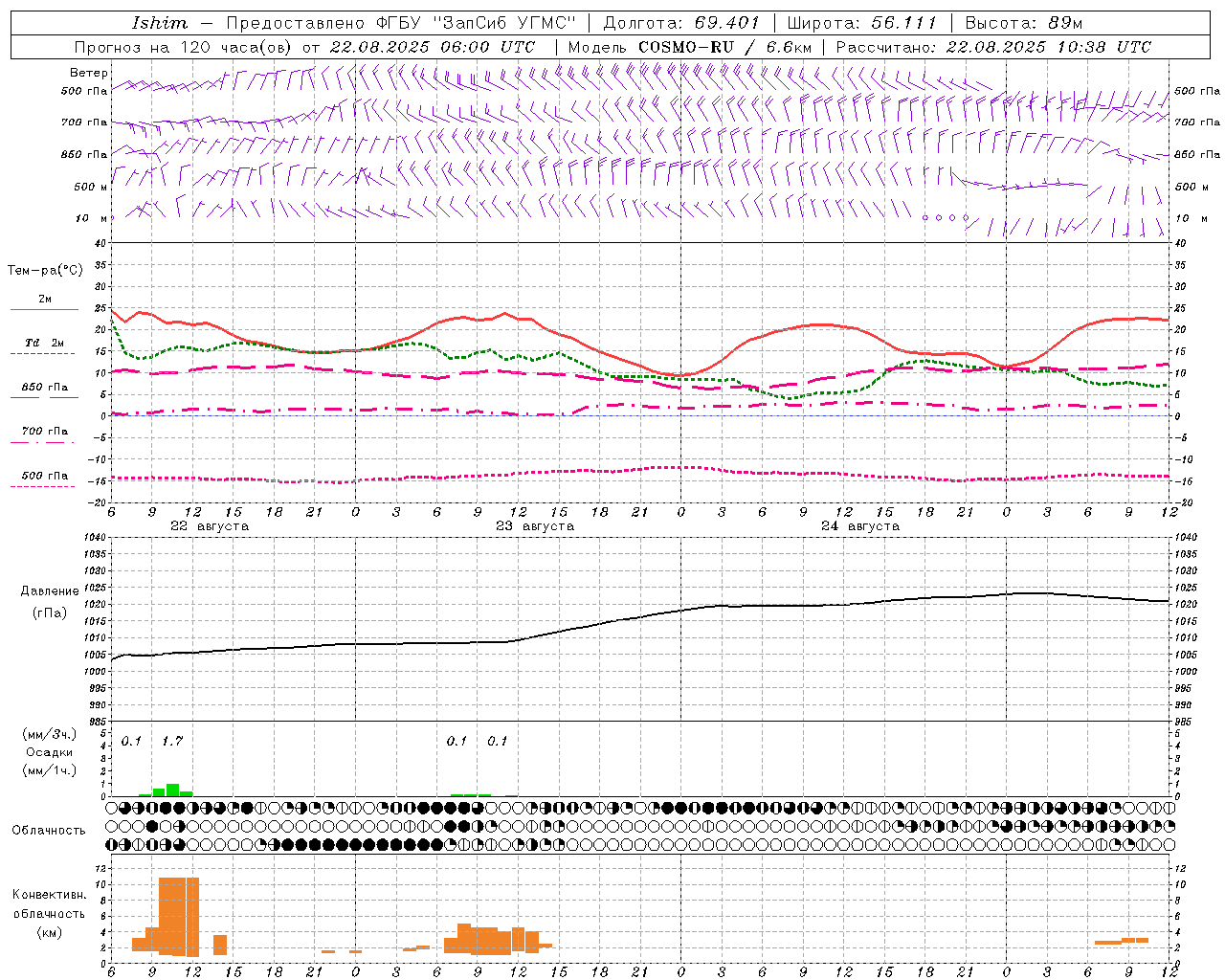
Task: Click the dashed line sample under "Td 2м"
Action: 44,354
